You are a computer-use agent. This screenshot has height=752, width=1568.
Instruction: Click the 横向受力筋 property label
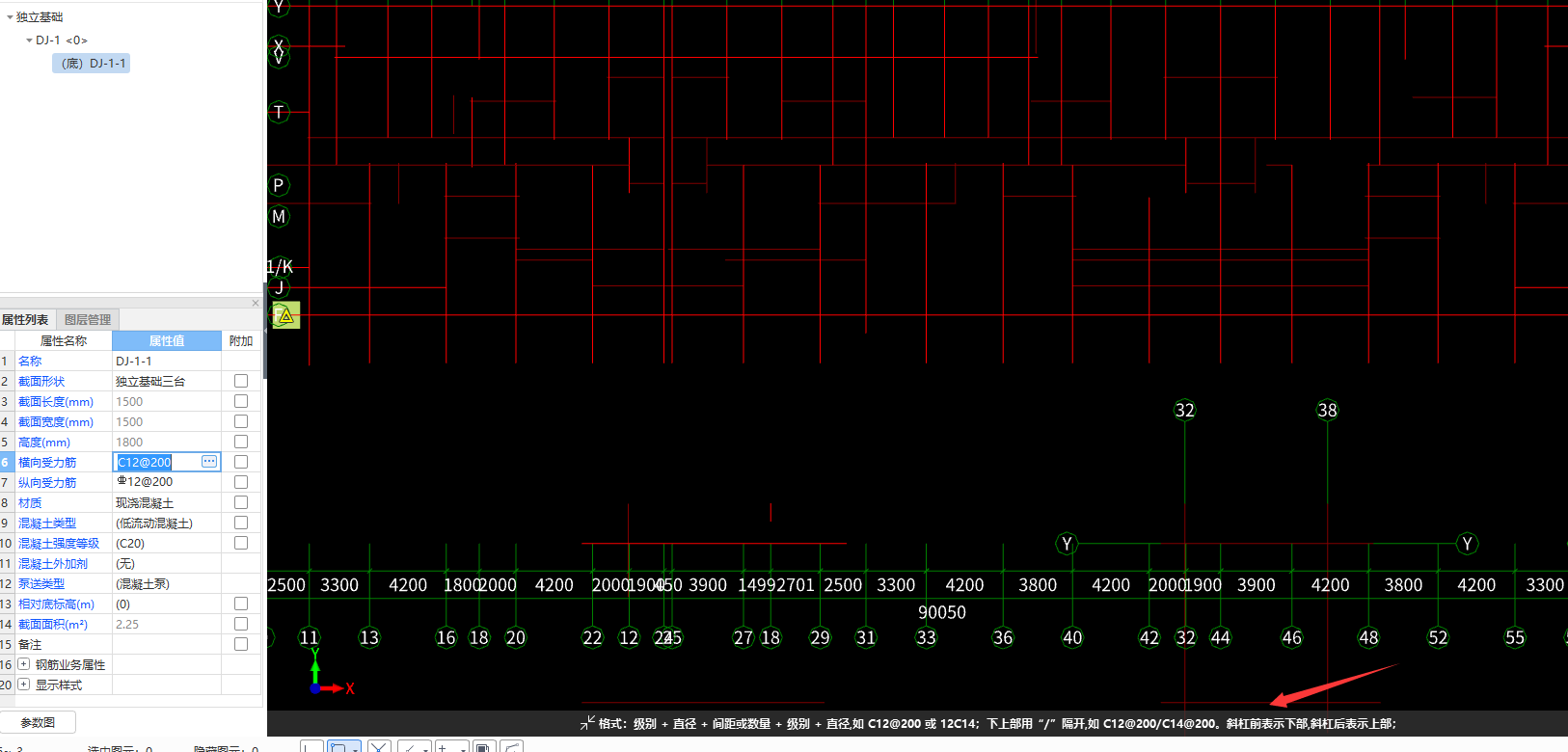click(47, 462)
